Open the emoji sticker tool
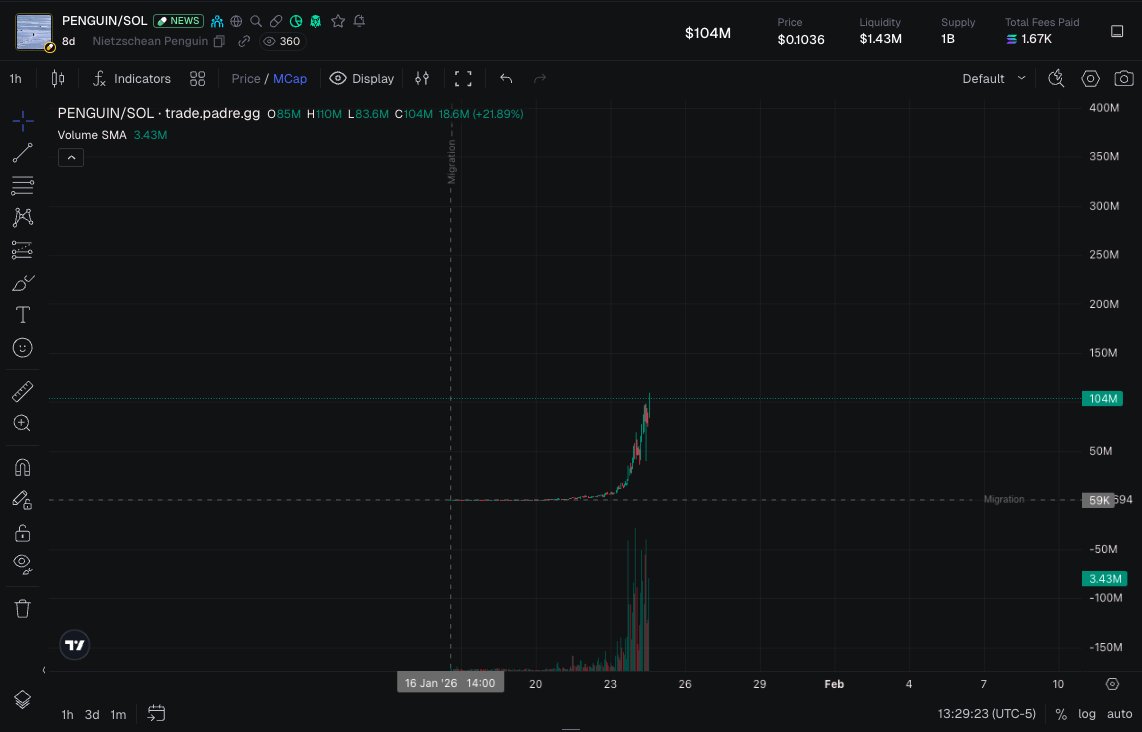The height and width of the screenshot is (732, 1142). point(23,347)
